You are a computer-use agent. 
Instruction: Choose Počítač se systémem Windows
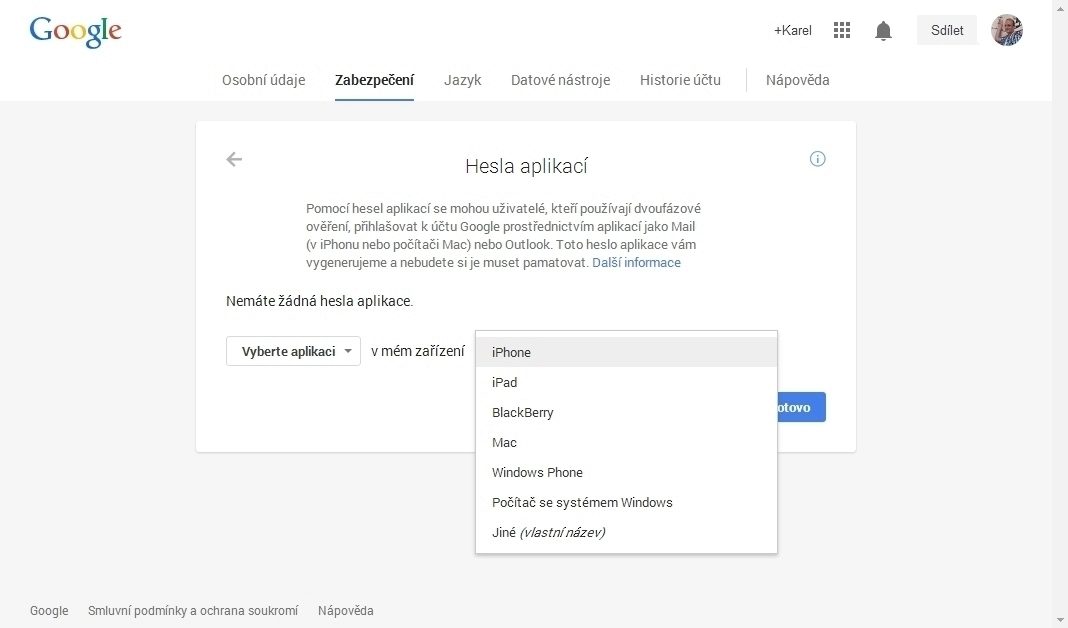(x=626, y=502)
